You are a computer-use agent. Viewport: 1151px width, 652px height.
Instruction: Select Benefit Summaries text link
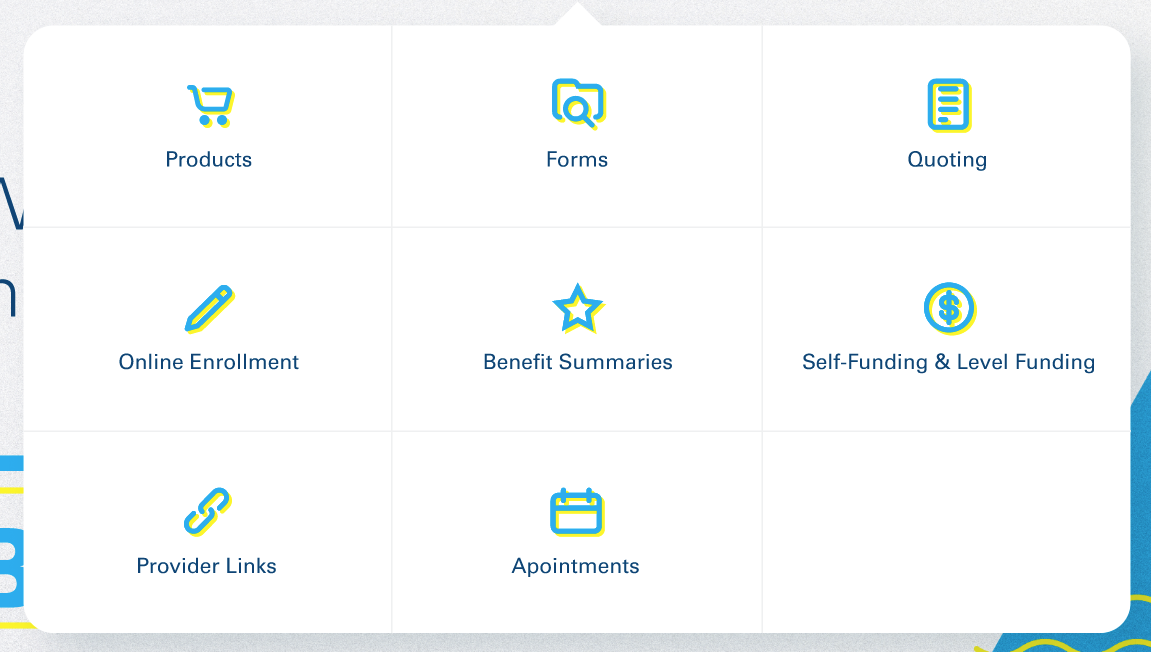click(x=578, y=362)
